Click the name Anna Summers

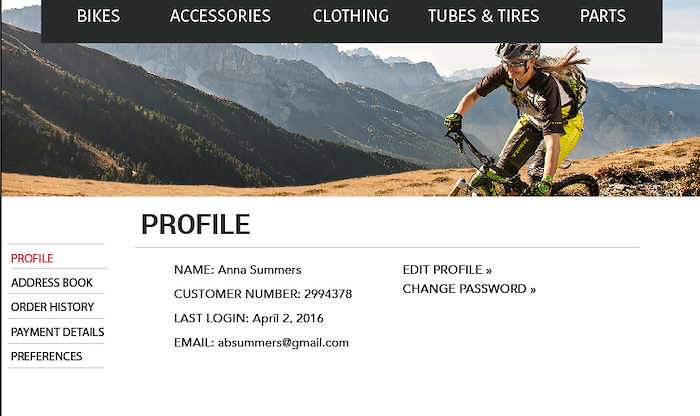[259, 270]
